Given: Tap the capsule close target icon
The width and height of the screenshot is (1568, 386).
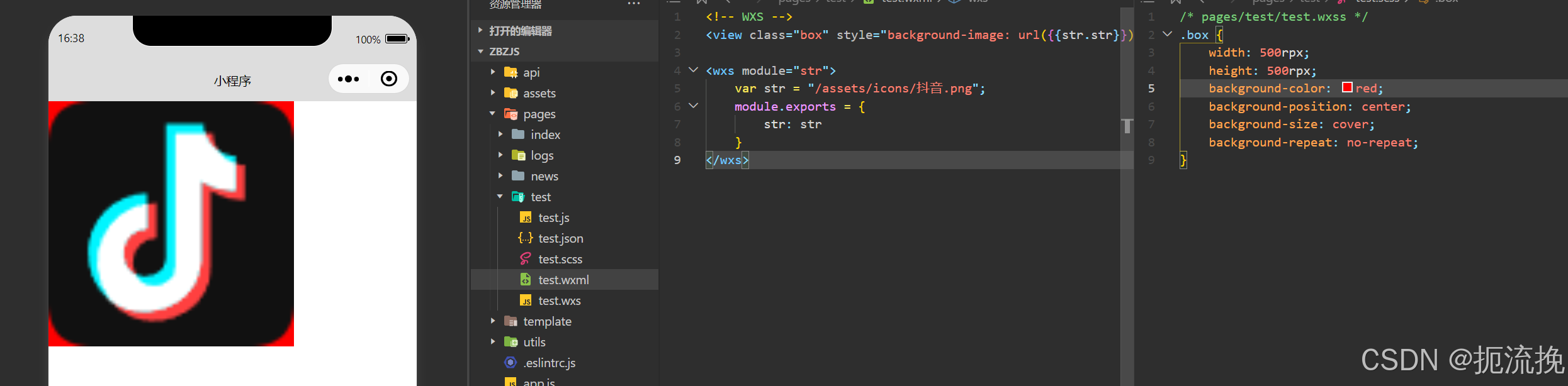Looking at the screenshot, I should (389, 79).
